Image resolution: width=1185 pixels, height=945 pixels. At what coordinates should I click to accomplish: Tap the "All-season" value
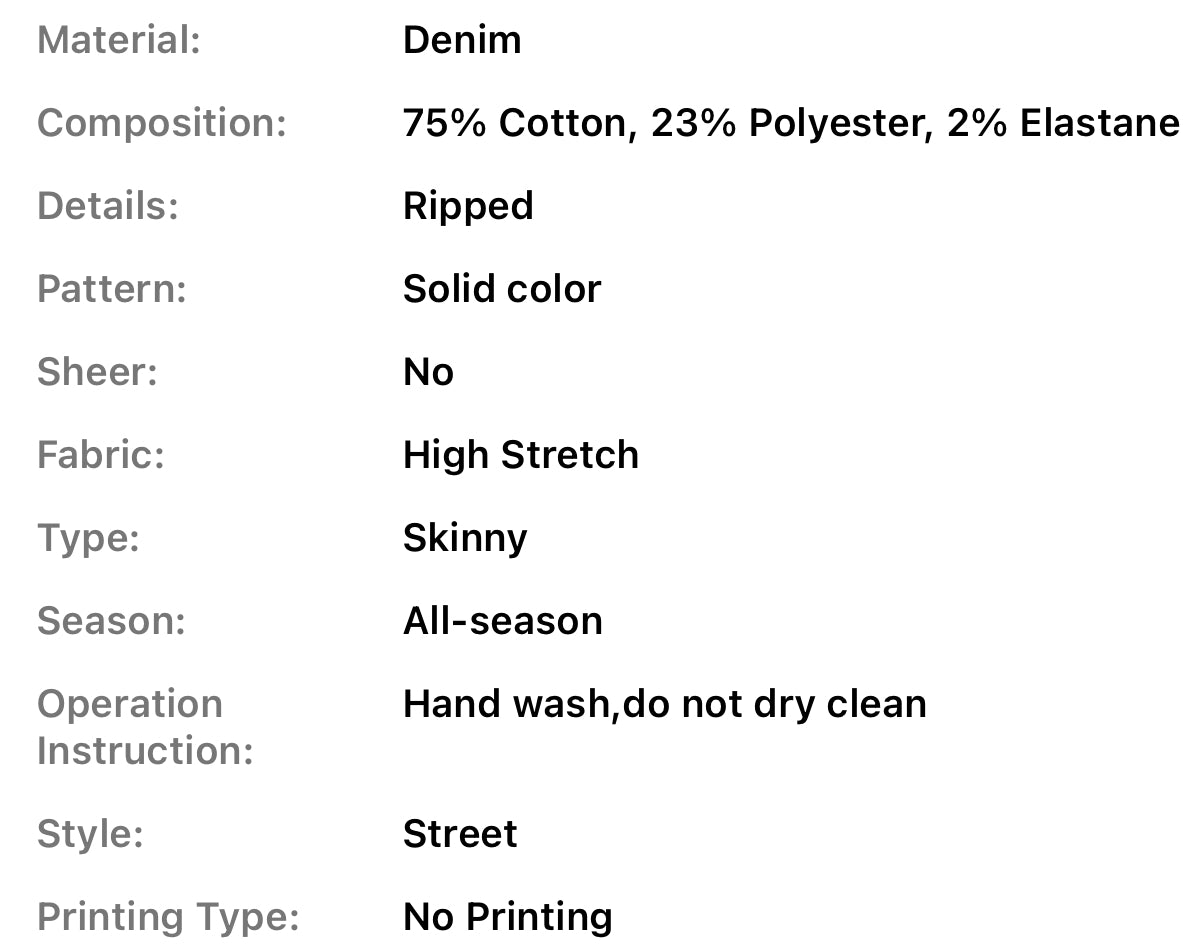click(502, 622)
